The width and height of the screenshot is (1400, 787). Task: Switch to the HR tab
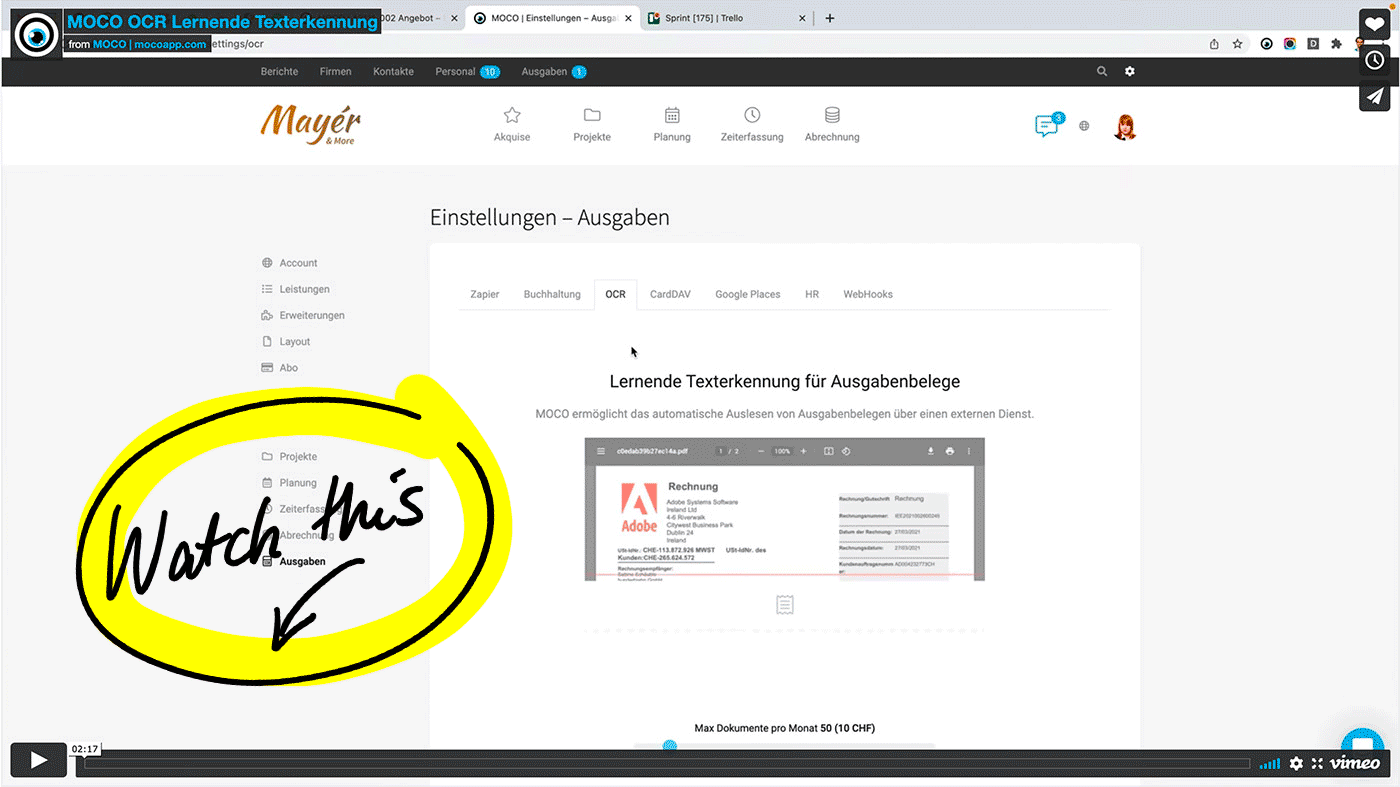(812, 294)
